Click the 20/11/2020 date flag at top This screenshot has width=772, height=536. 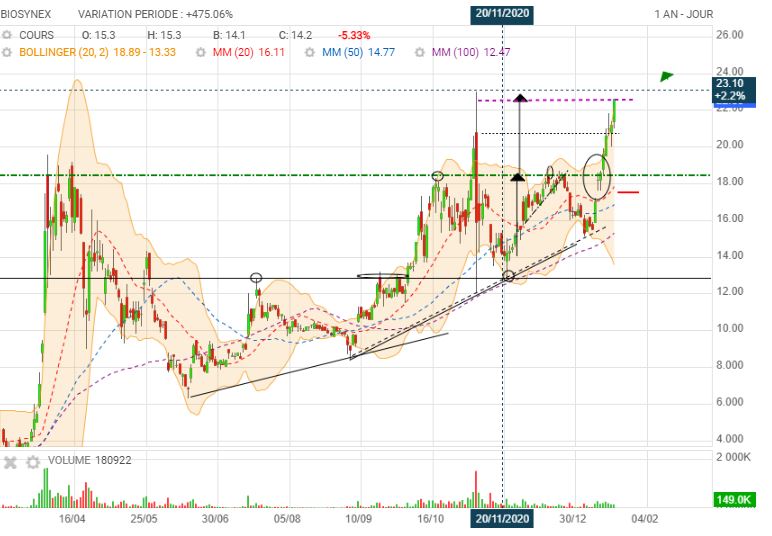click(502, 14)
